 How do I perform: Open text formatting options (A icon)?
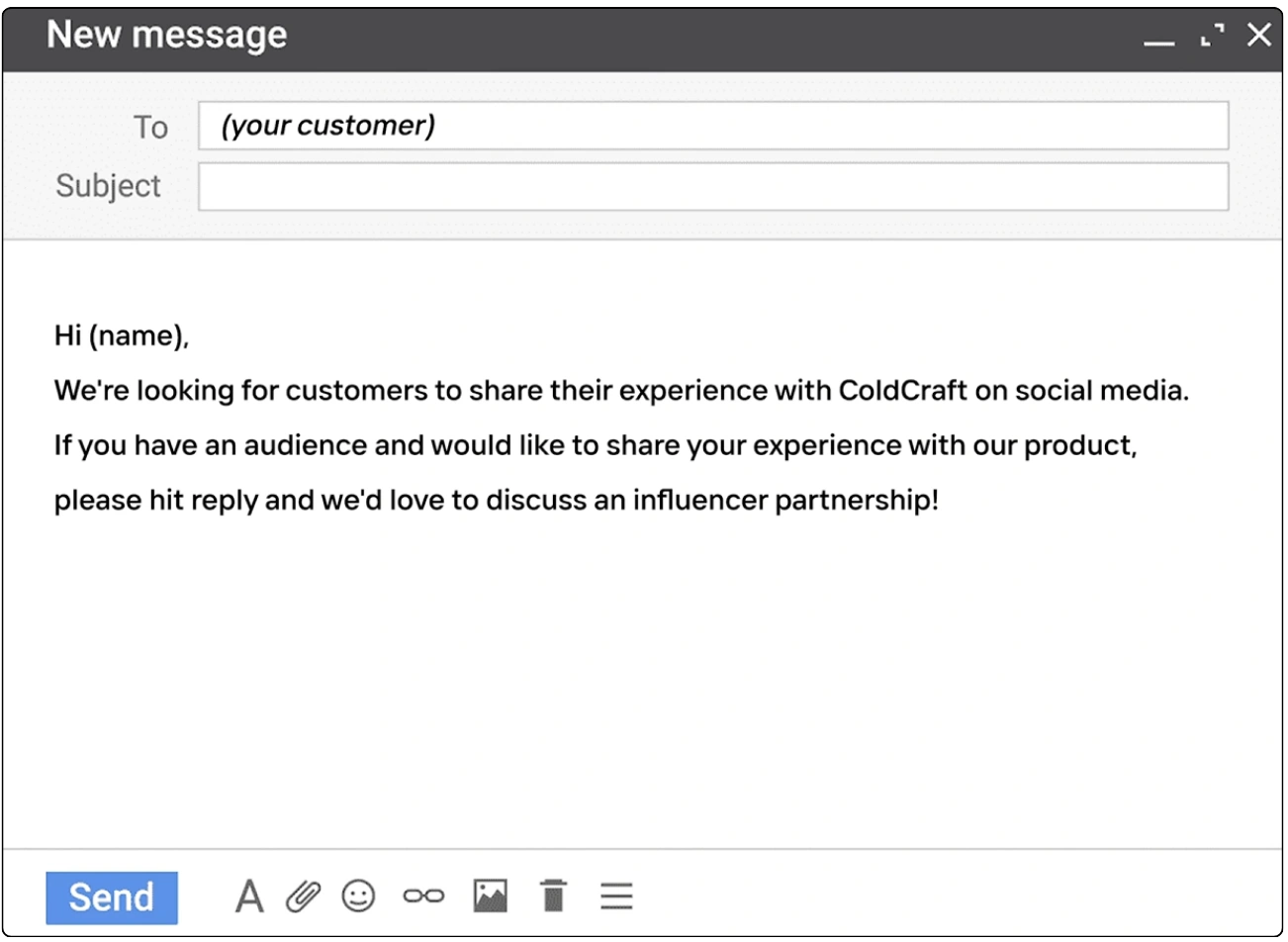(249, 897)
